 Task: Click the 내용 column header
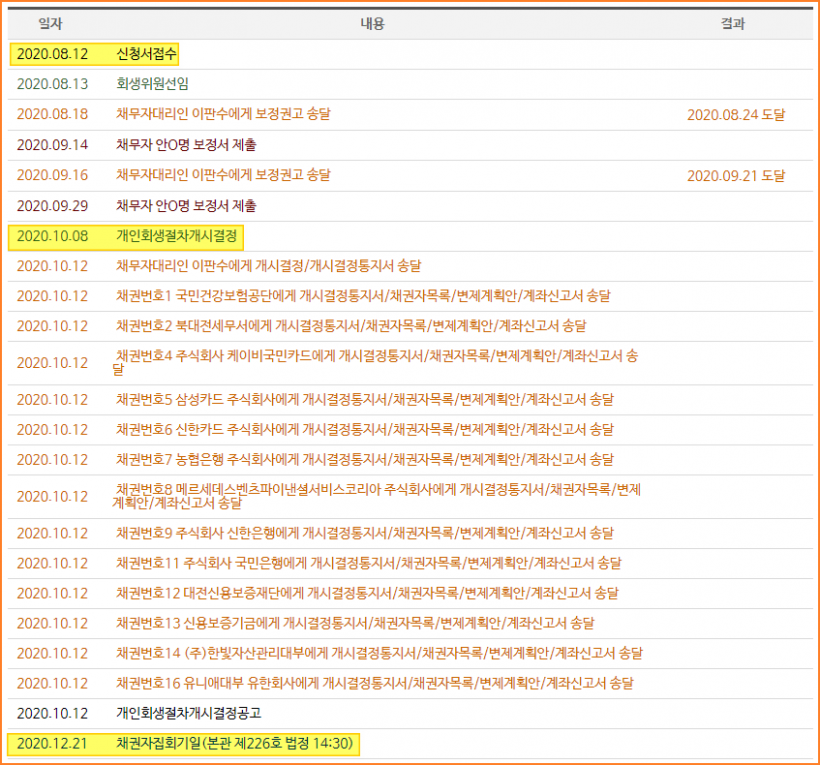372,24
